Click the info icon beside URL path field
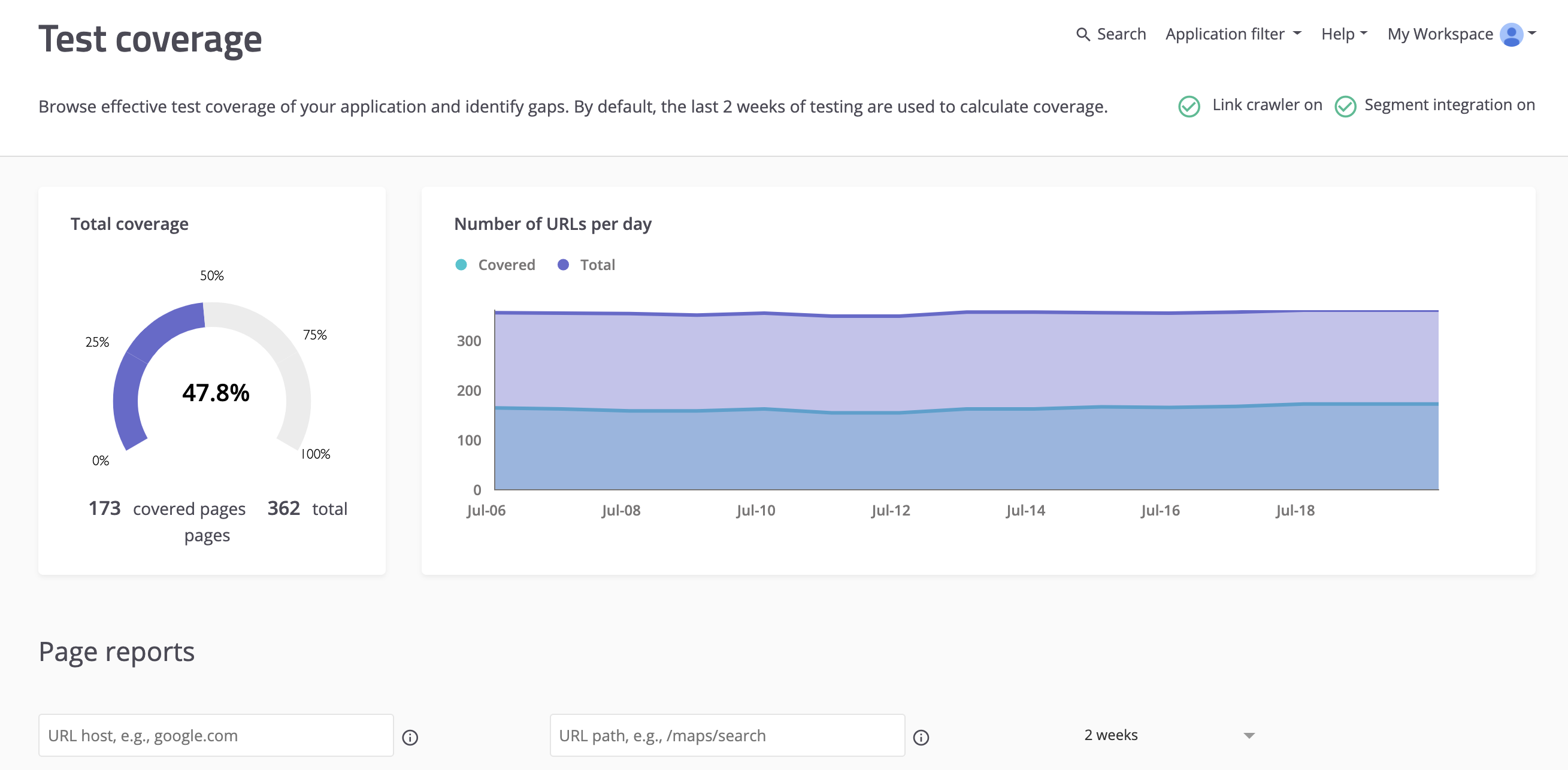This screenshot has width=1568, height=770. click(x=921, y=737)
